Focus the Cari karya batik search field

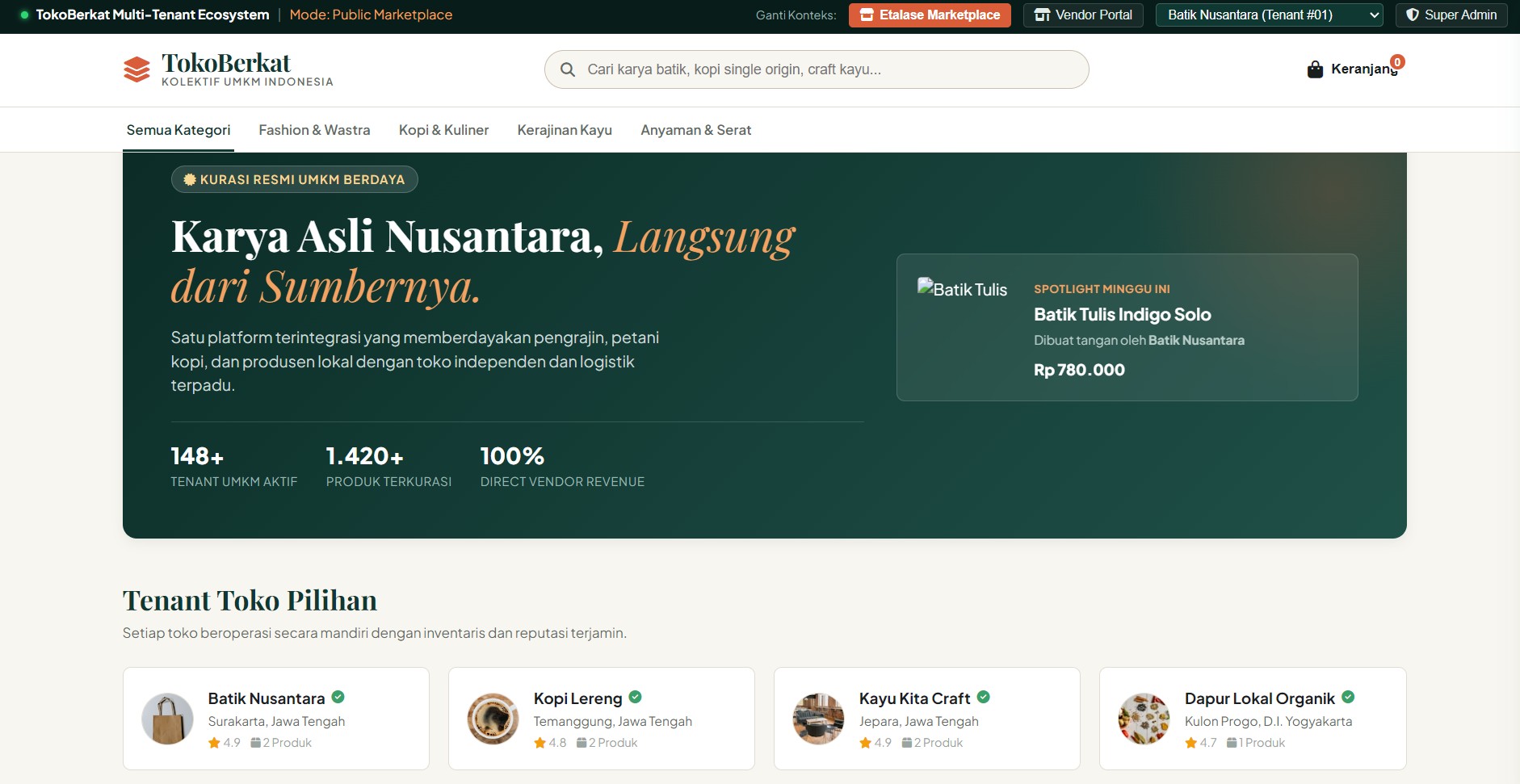[817, 69]
